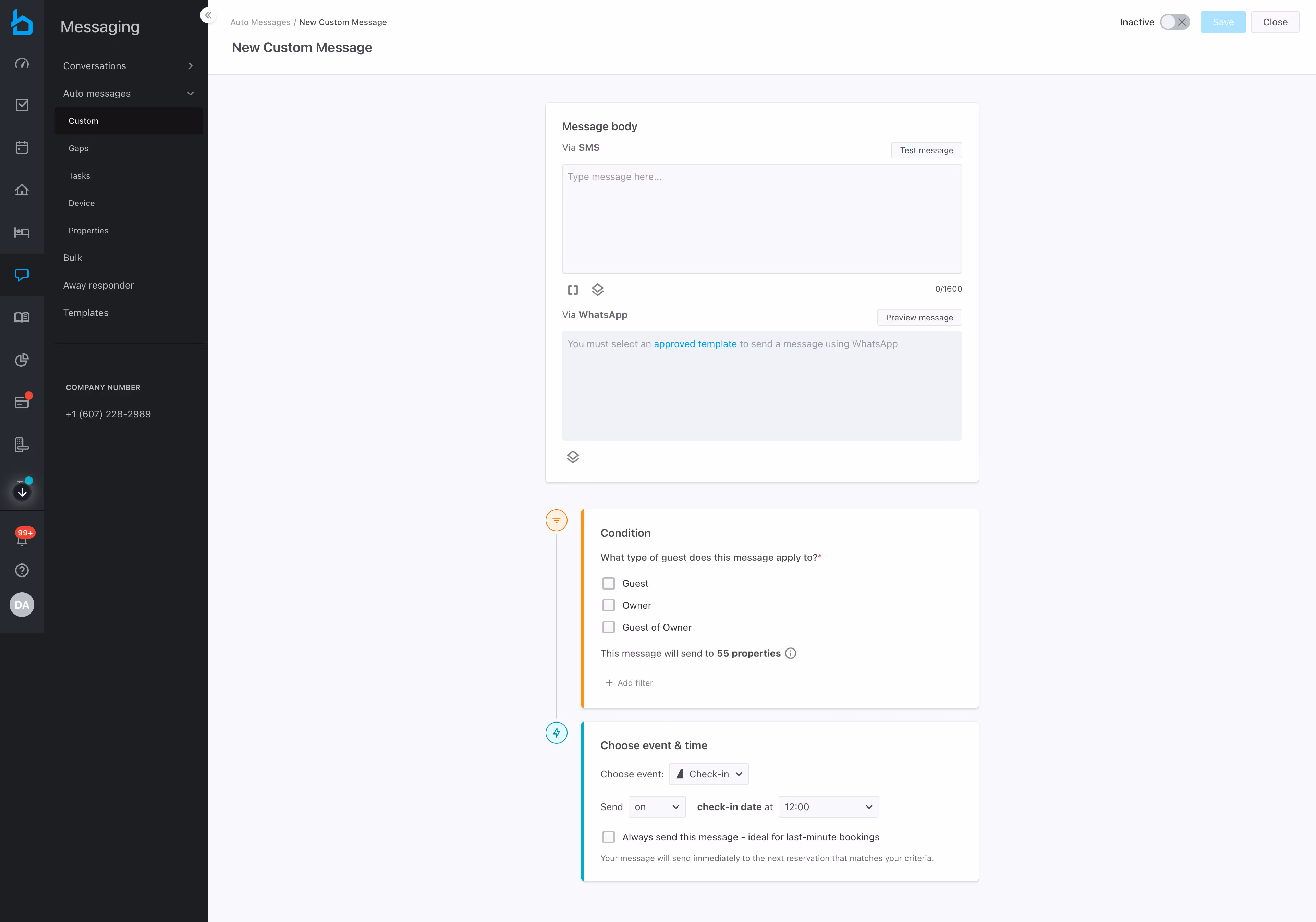Click the layers template icon below SMS box
Screen dimensions: 1316x922
pyautogui.click(x=597, y=290)
